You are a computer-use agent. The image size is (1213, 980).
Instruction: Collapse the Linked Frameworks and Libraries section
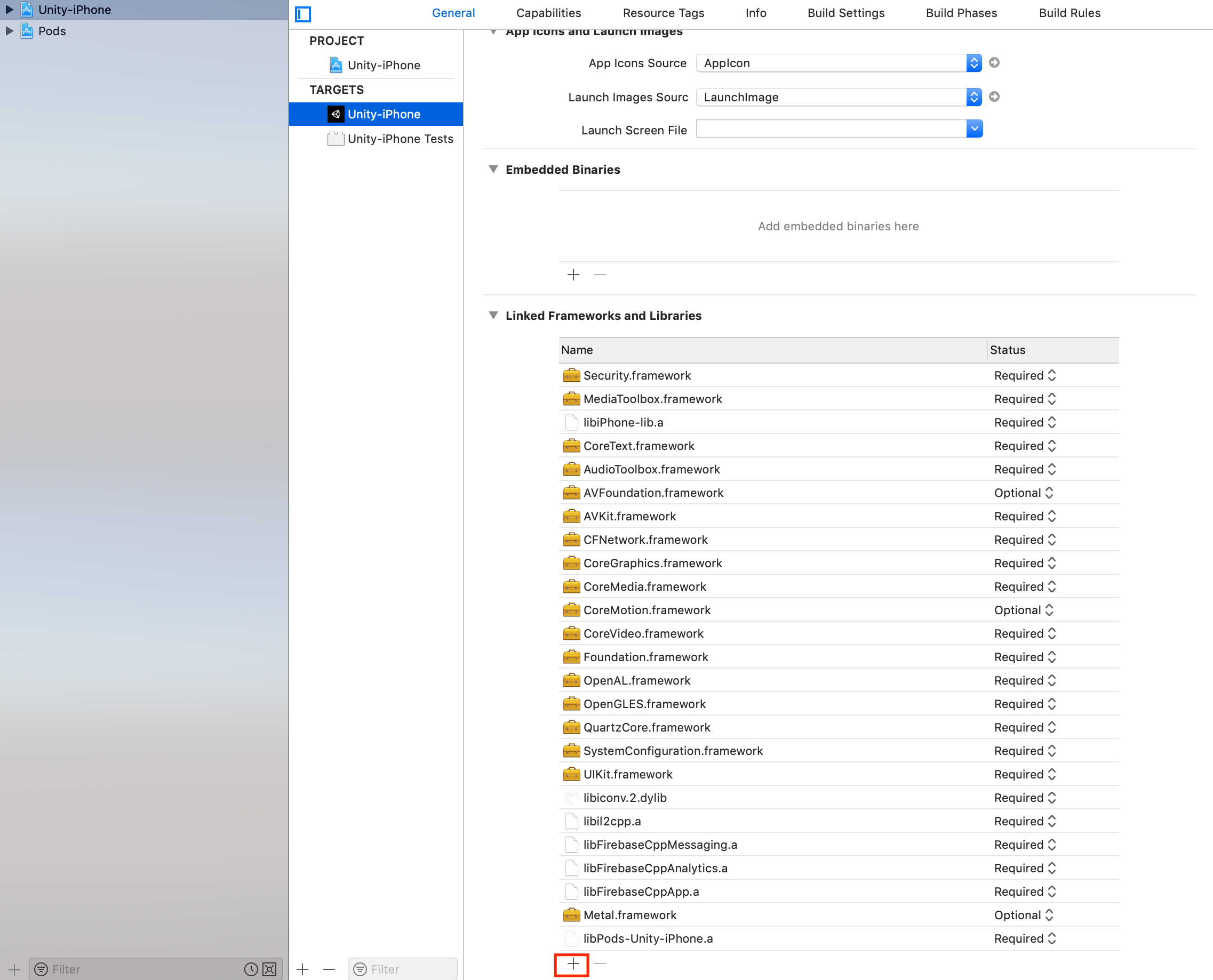point(493,316)
